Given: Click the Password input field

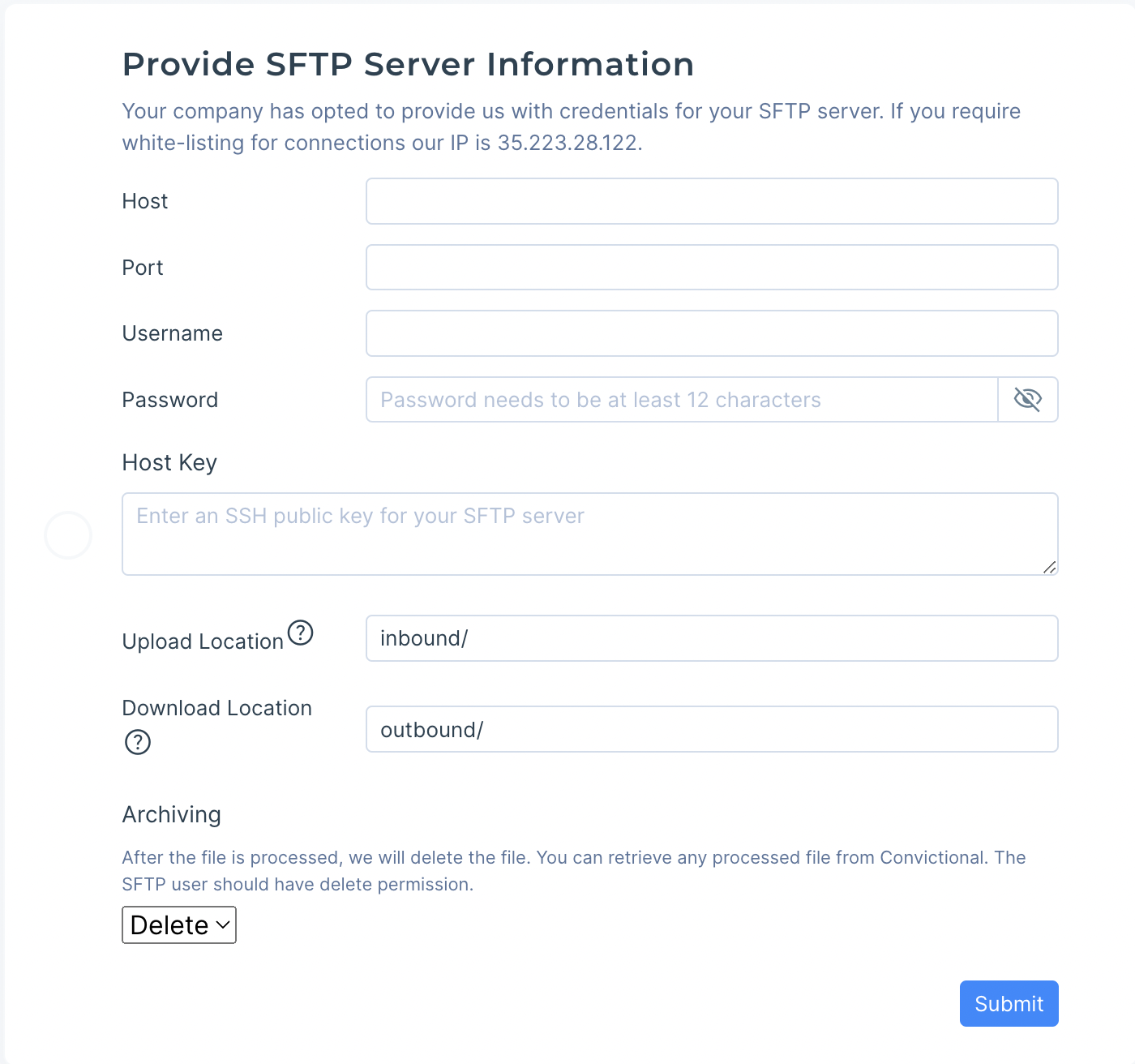Looking at the screenshot, I should (681, 400).
